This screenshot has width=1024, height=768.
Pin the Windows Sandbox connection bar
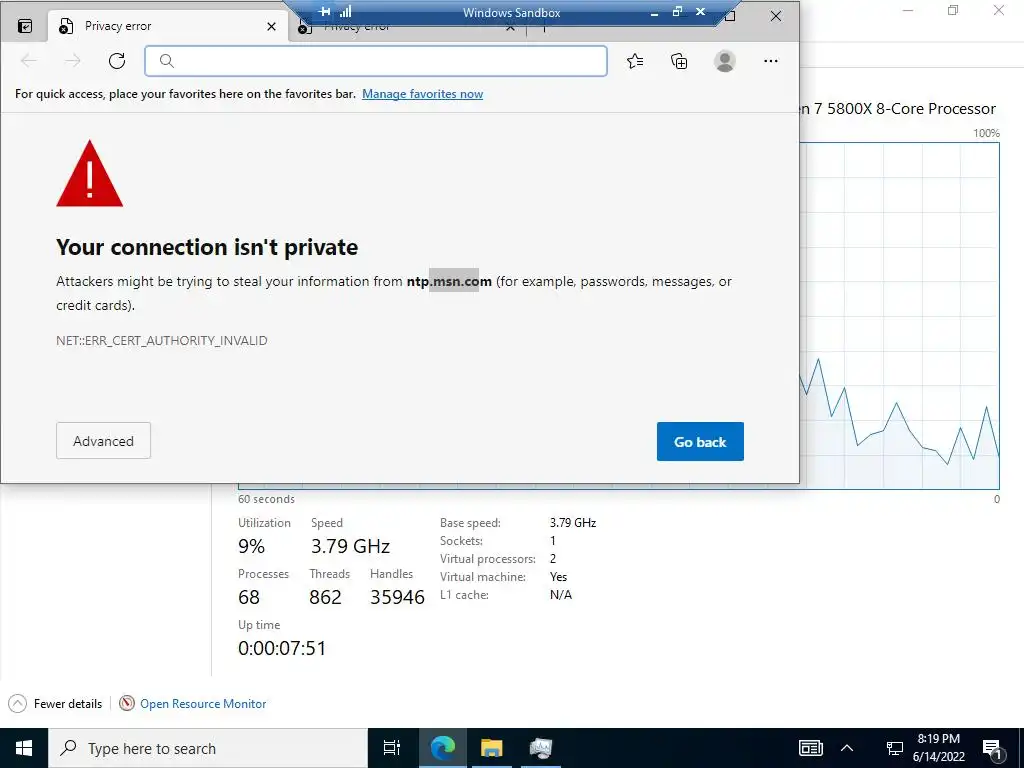pos(325,11)
